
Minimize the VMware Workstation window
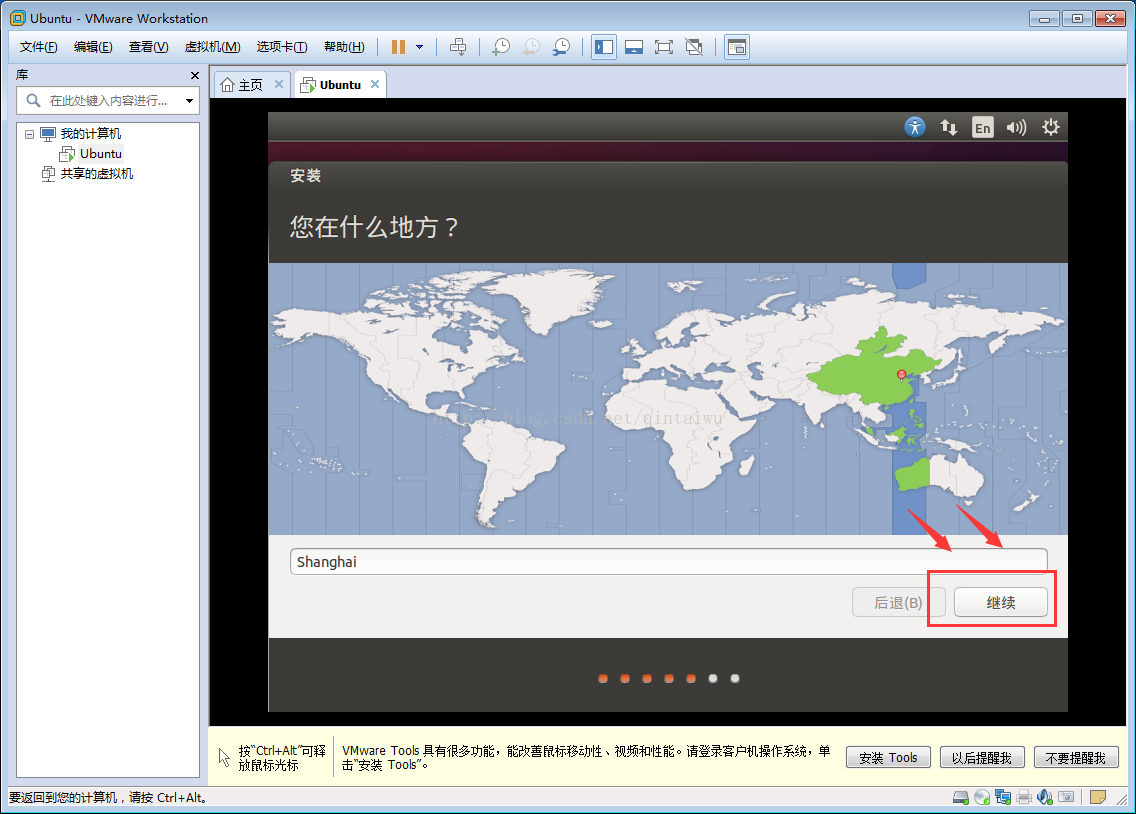(x=1044, y=19)
